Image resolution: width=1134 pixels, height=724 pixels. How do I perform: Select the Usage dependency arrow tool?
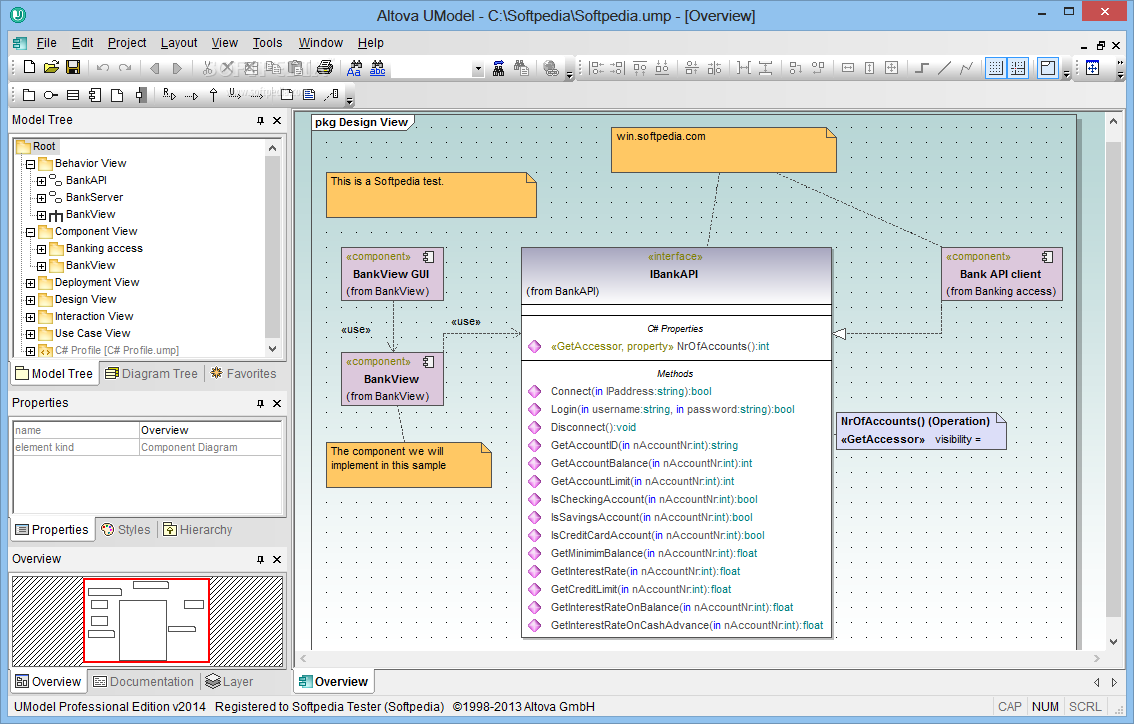point(234,94)
